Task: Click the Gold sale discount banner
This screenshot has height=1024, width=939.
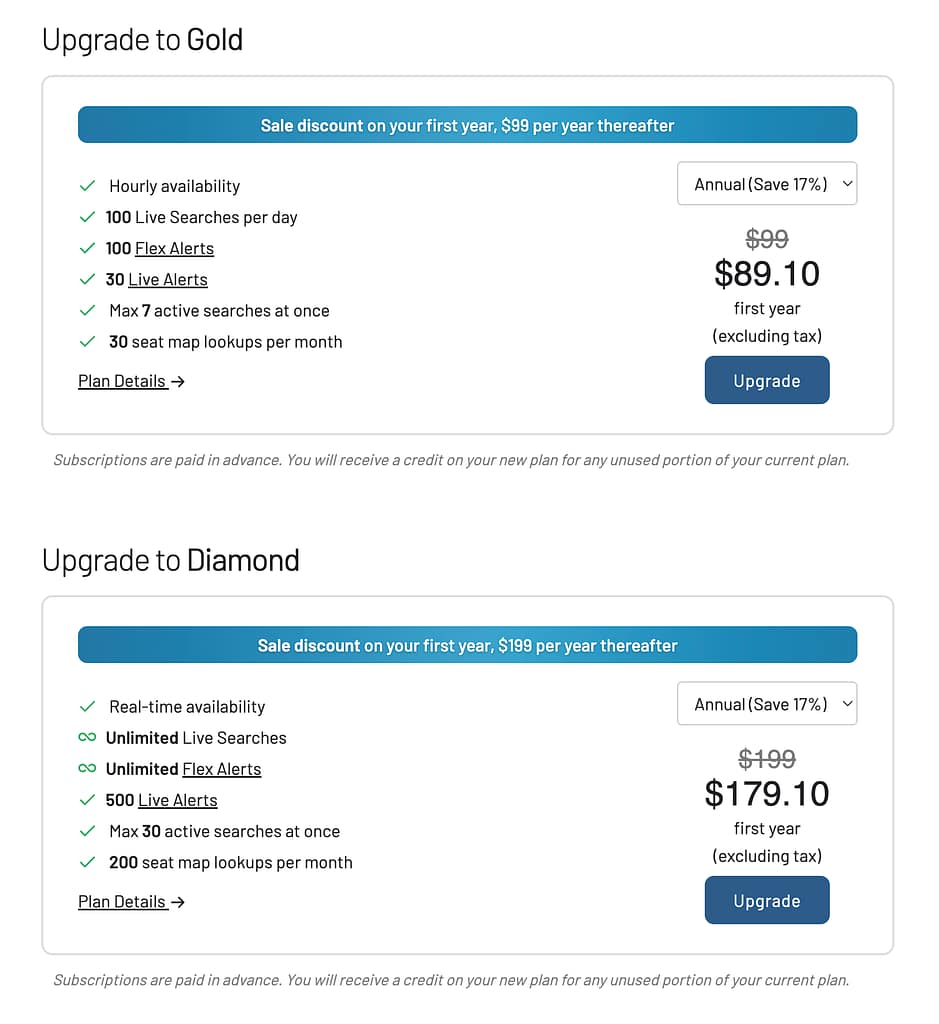Action: click(467, 124)
